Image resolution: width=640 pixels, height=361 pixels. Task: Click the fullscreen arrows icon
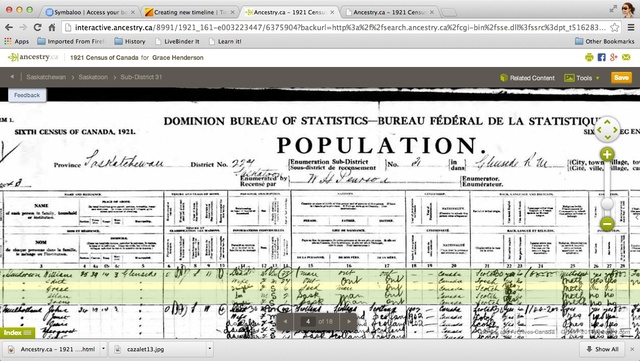[613, 9]
